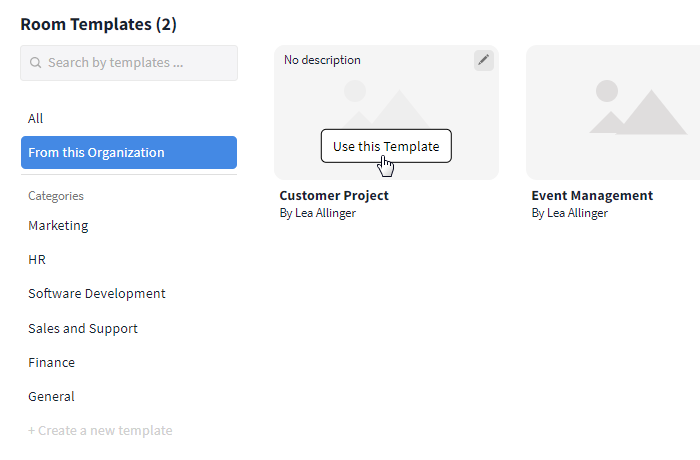Click Create a new template
This screenshot has height=460, width=700.
(100, 430)
